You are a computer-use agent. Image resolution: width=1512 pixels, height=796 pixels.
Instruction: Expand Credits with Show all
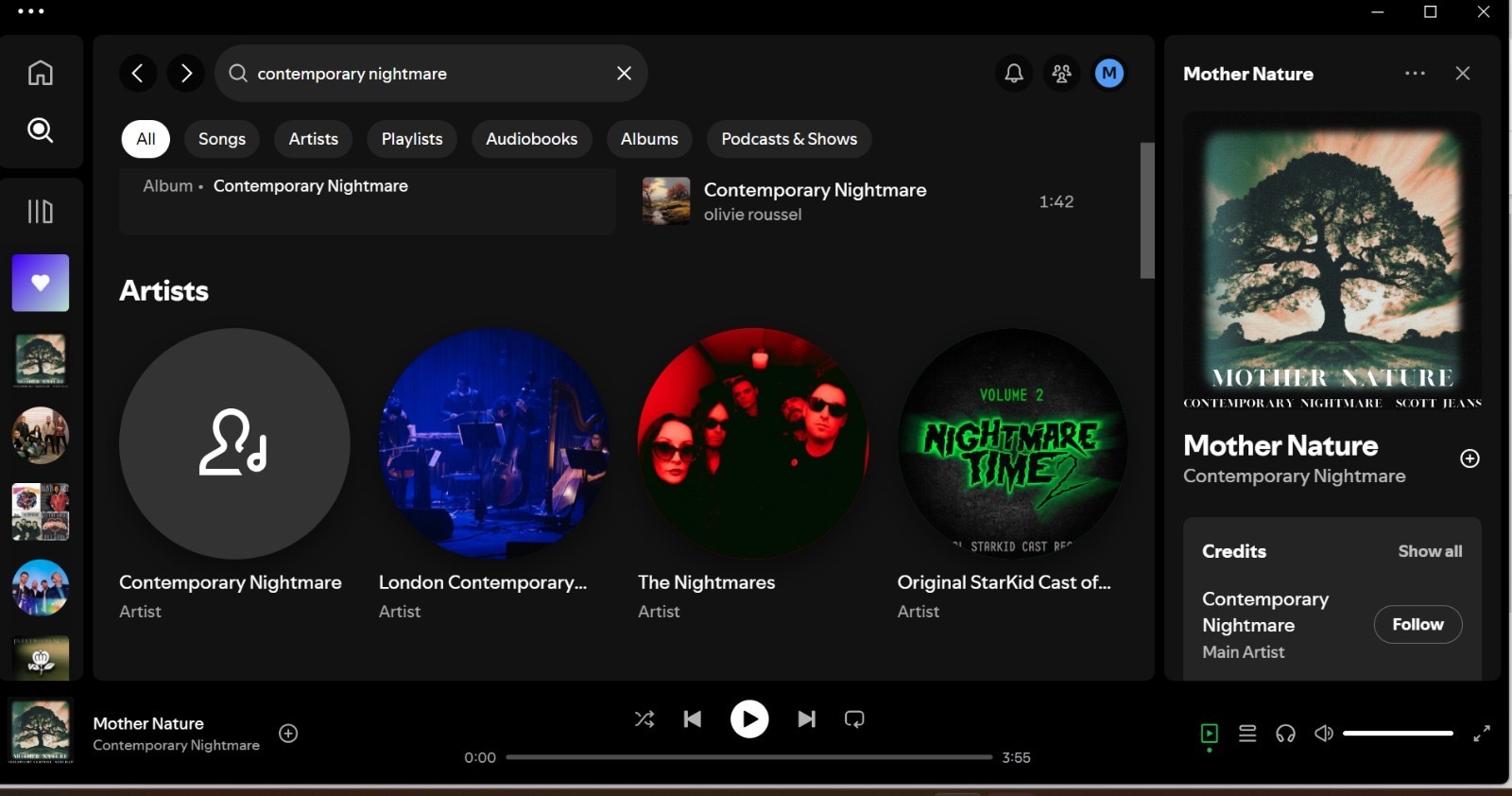[1430, 551]
